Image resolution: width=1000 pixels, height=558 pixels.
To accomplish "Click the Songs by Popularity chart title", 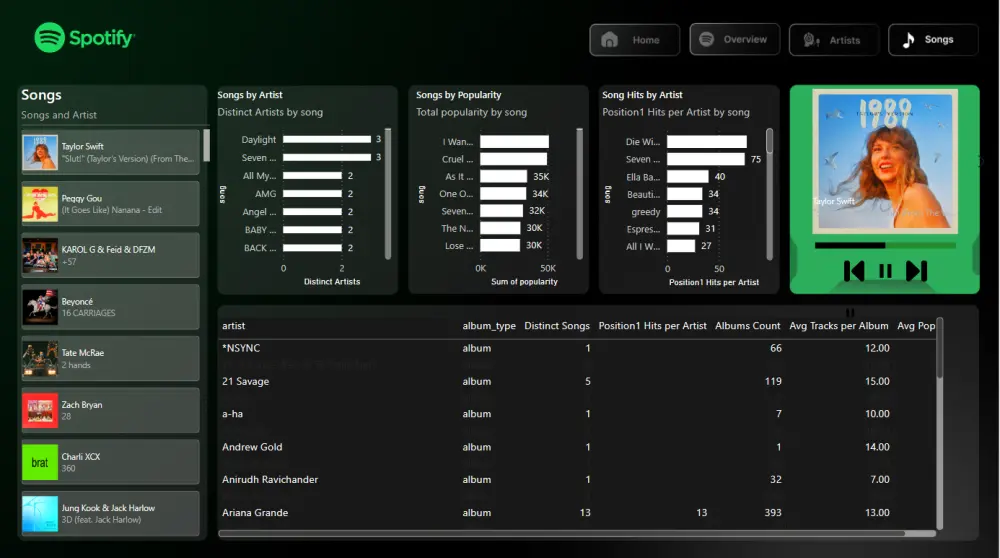I will click(459, 95).
